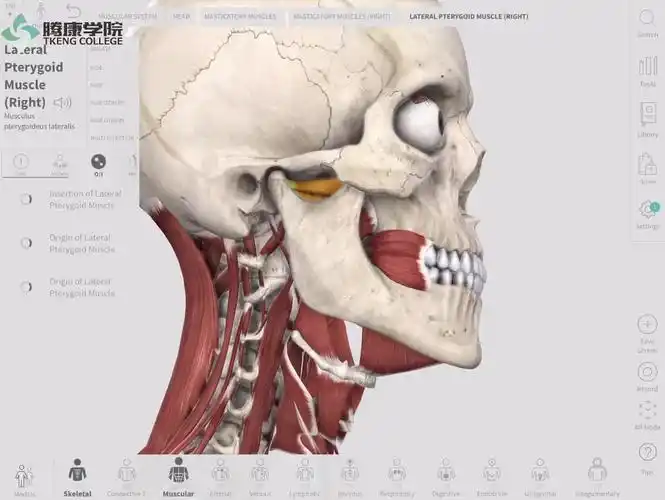The image size is (665, 500).
Task: Start Record from the right sidebar
Action: 647,374
